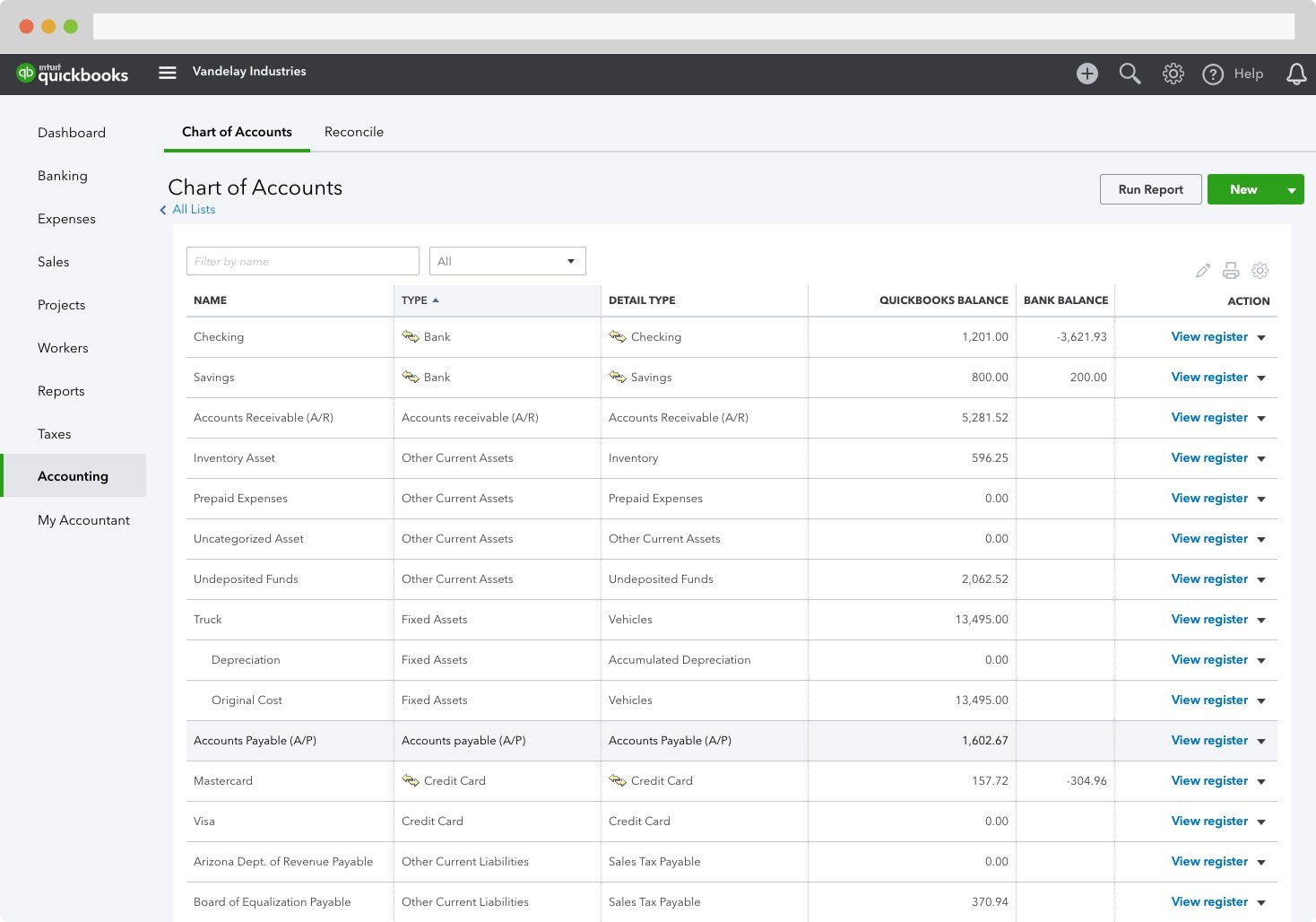The height and width of the screenshot is (922, 1316).
Task: Expand action arrow for Checking row
Action: click(x=1261, y=338)
